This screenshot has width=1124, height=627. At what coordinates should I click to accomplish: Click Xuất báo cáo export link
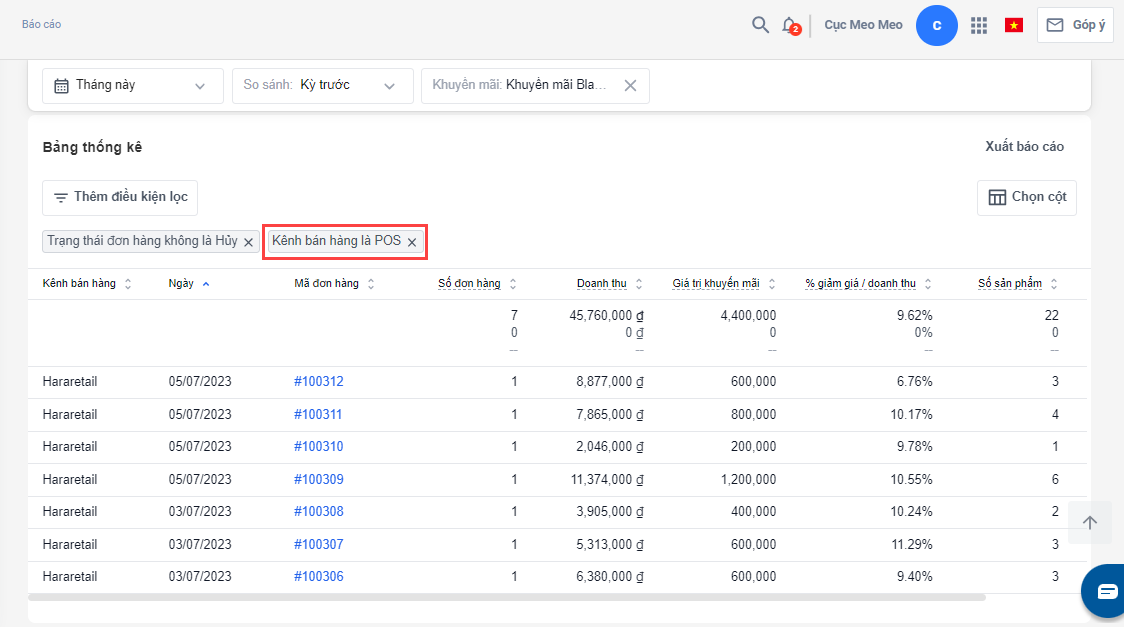point(1024,147)
